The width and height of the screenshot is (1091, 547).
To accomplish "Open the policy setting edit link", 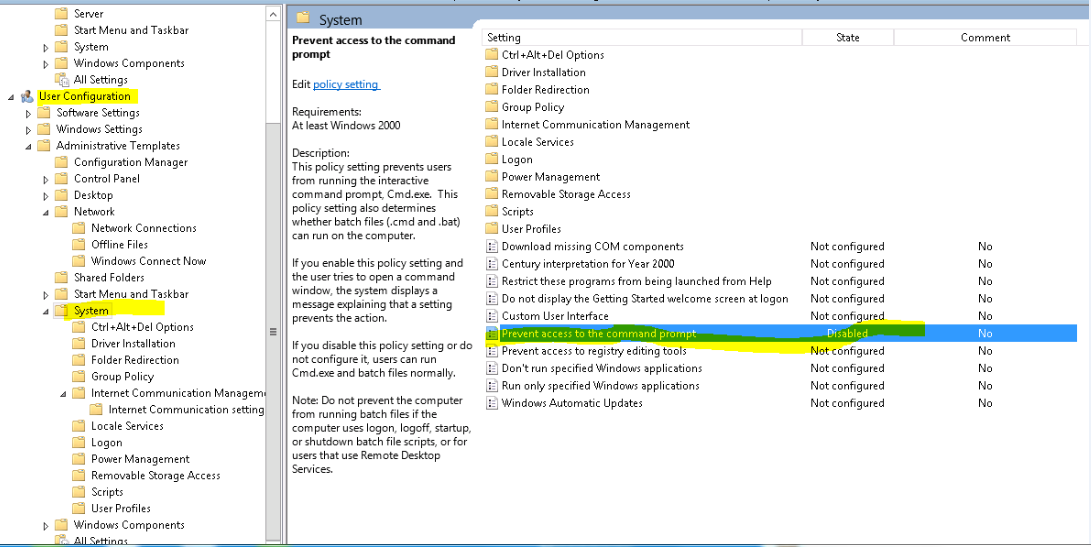I will pyautogui.click(x=346, y=84).
